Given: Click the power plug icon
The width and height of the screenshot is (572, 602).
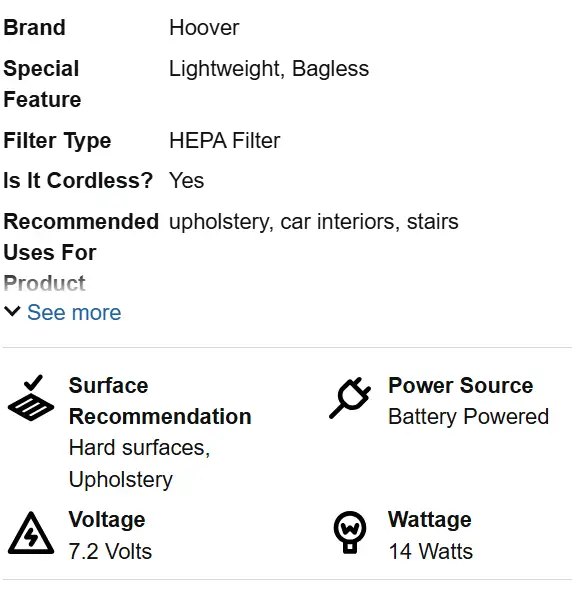Looking at the screenshot, I should 350,398.
